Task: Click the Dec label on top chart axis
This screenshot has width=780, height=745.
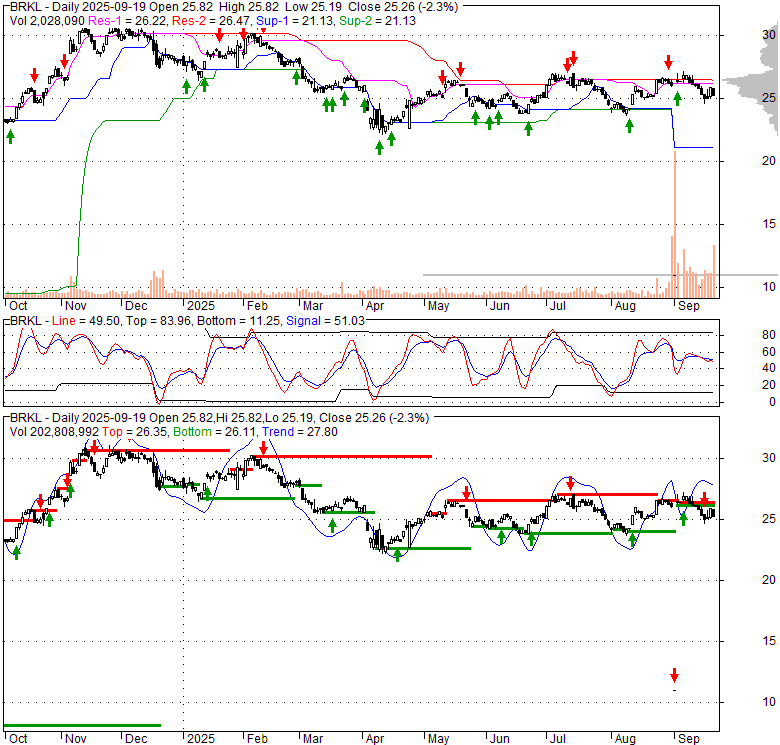Action: click(x=136, y=306)
